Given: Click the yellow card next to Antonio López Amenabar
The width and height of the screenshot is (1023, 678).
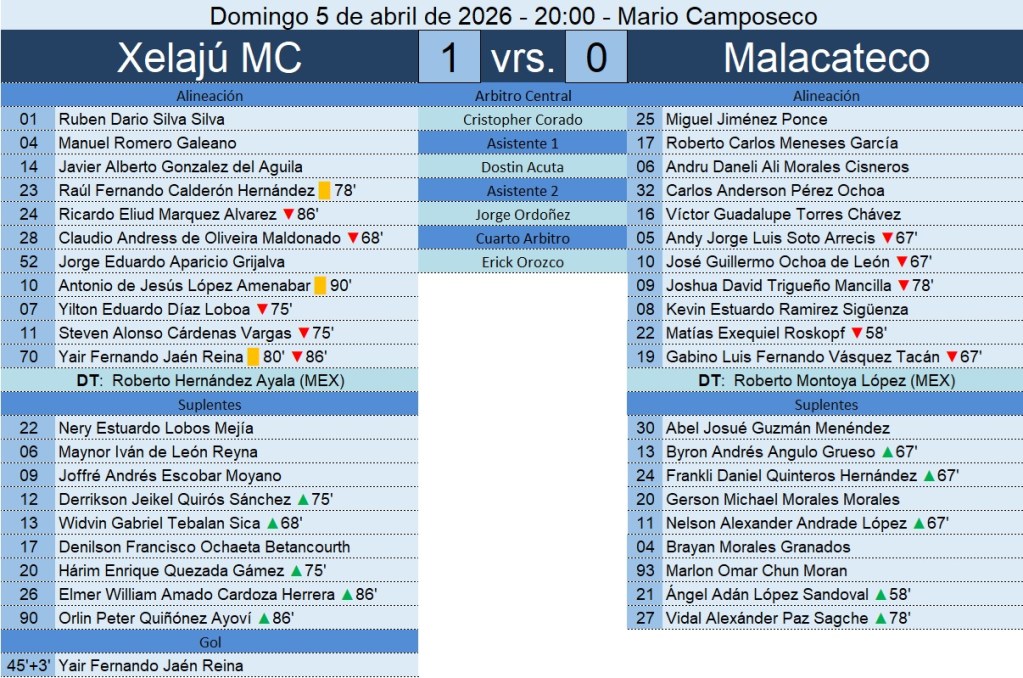Looking at the screenshot, I should [x=320, y=286].
